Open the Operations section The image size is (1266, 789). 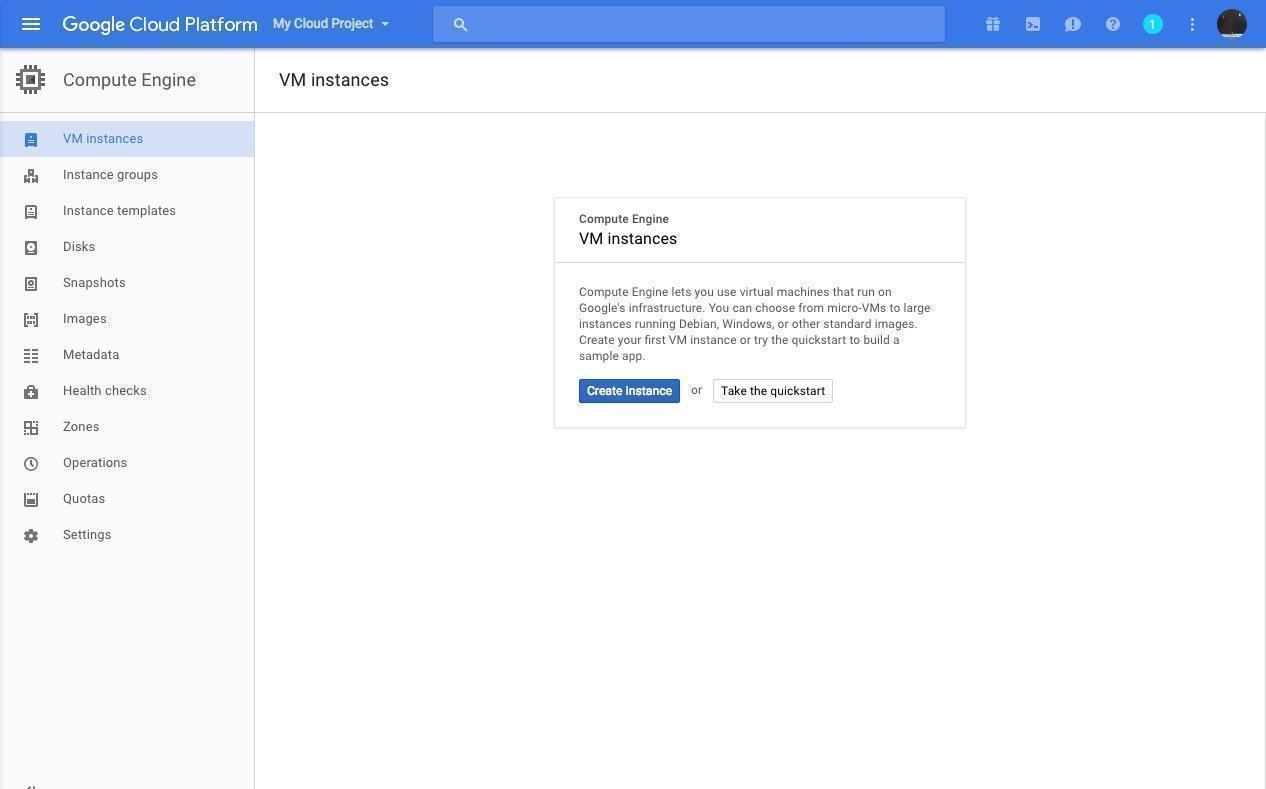(x=127, y=463)
